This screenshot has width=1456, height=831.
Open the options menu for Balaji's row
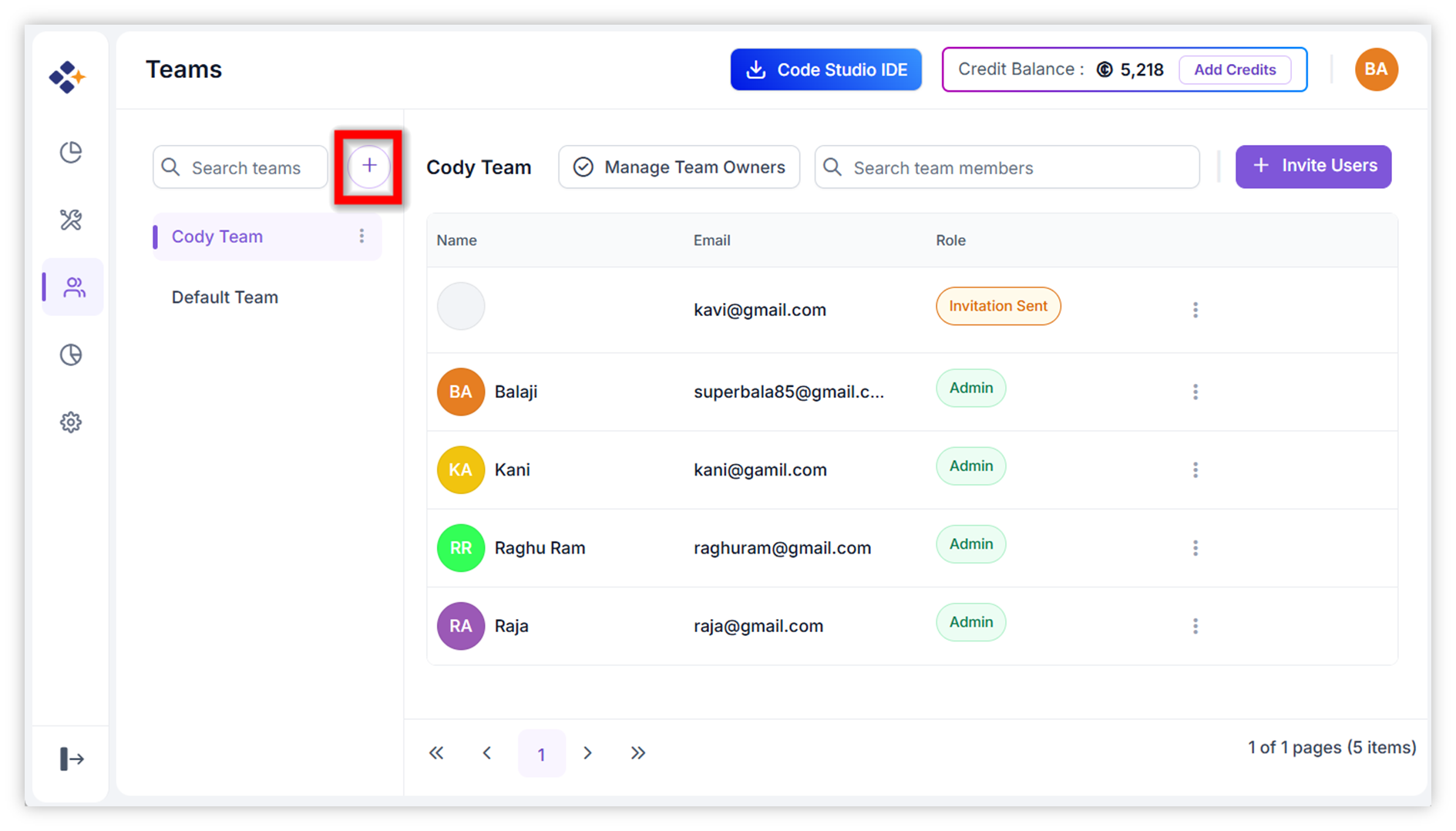tap(1195, 392)
